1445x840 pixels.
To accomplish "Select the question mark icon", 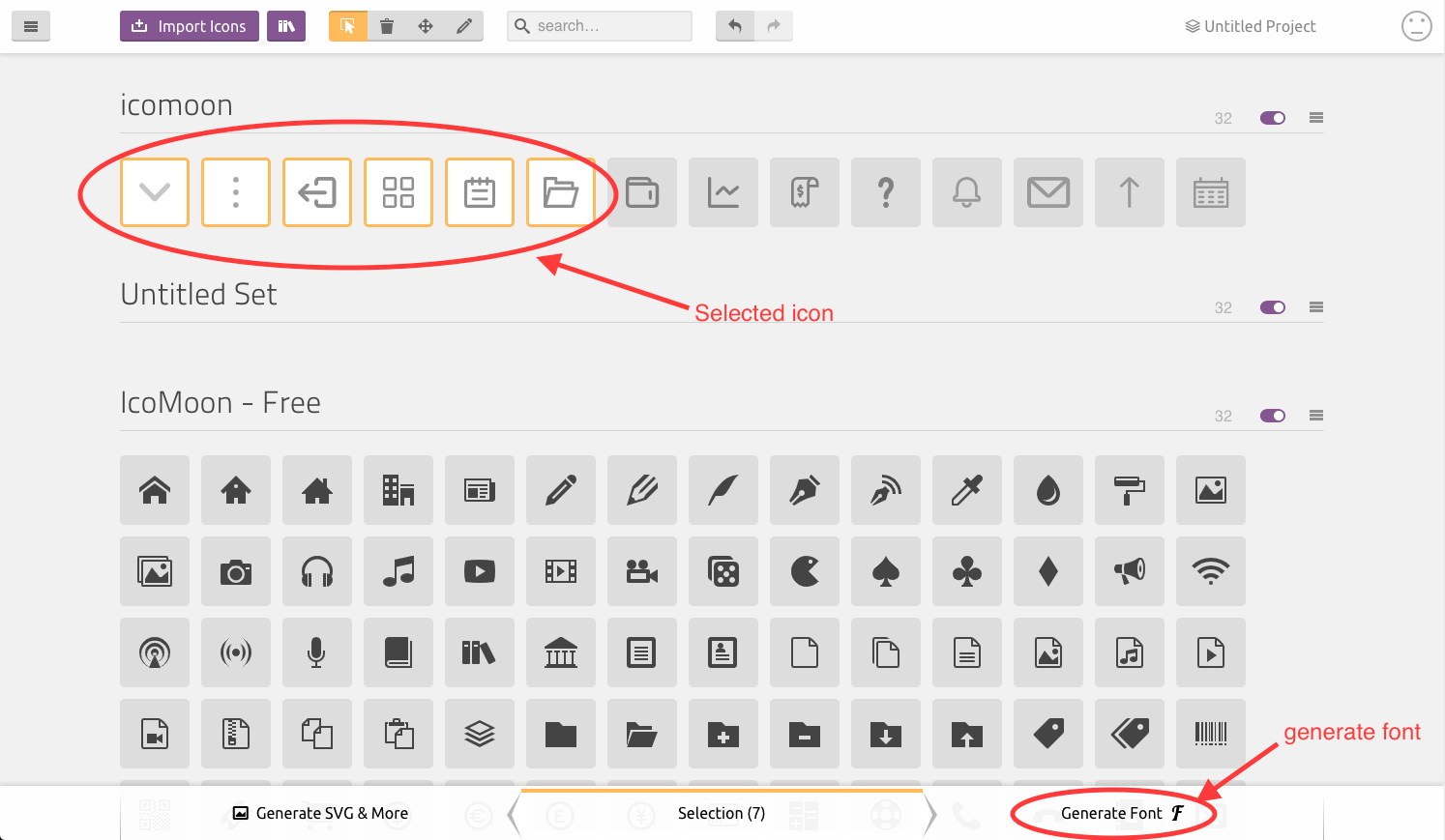I will click(x=886, y=192).
